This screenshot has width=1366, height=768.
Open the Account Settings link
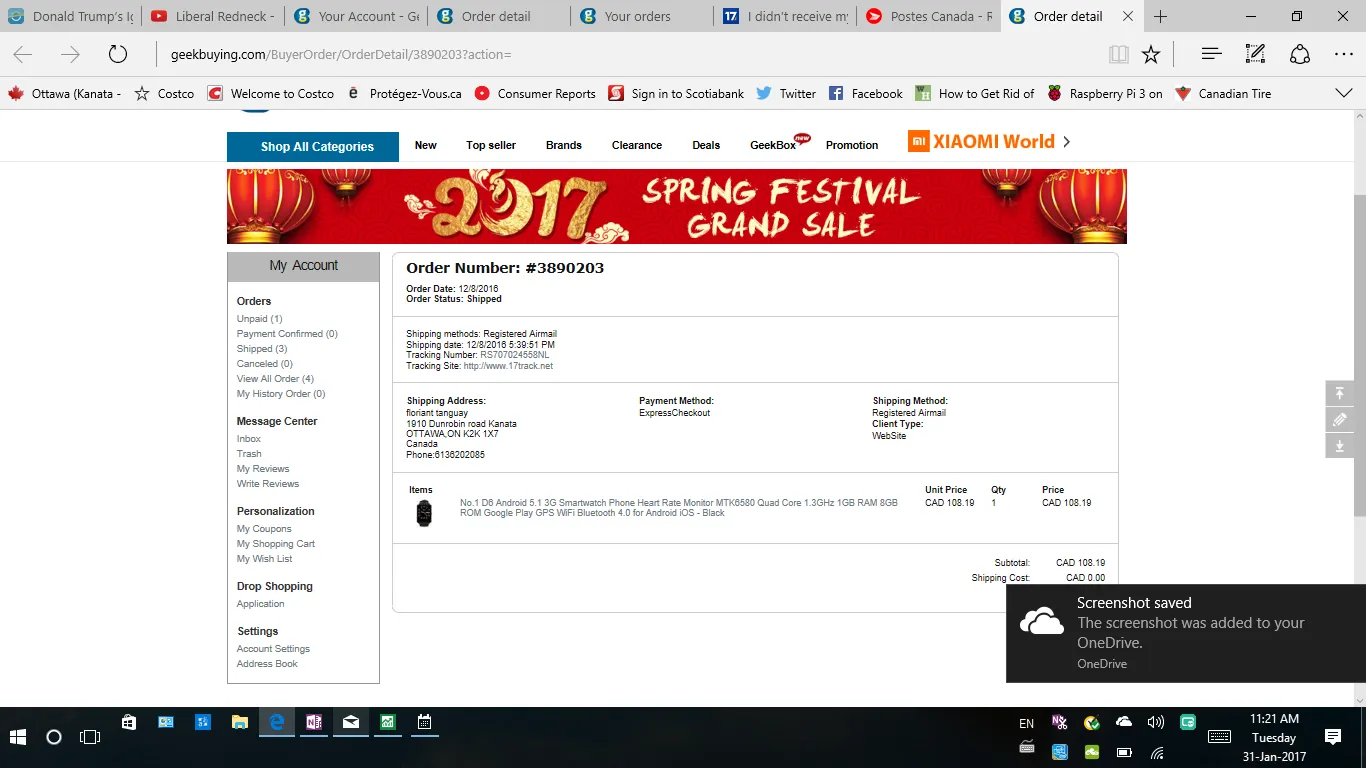(273, 649)
